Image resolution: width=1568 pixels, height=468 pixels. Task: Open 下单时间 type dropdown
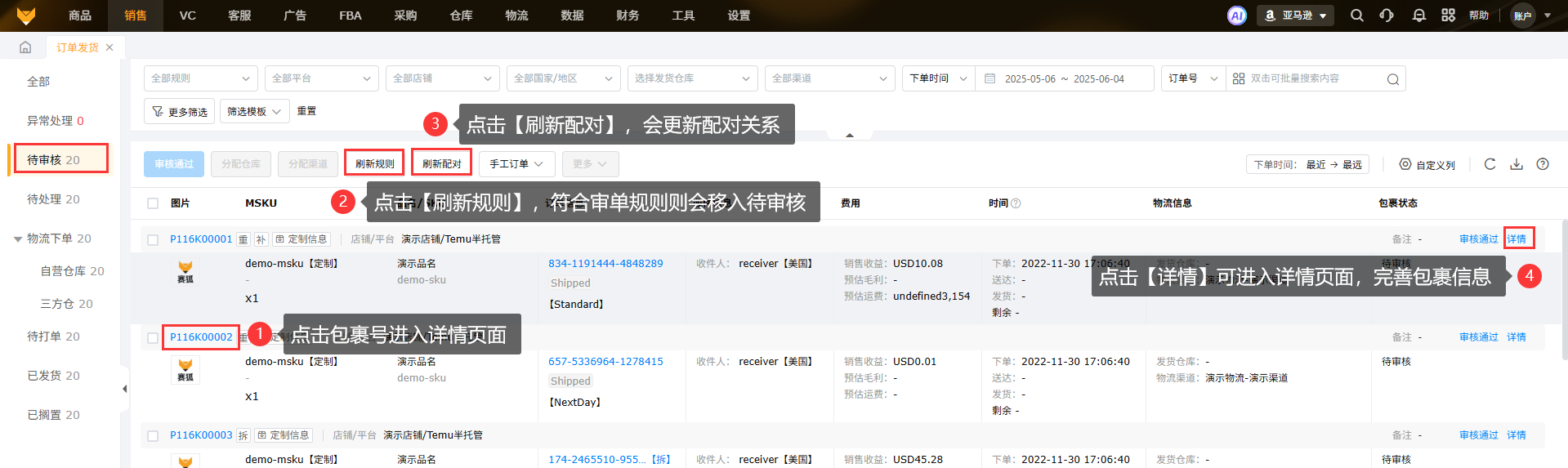(938, 78)
